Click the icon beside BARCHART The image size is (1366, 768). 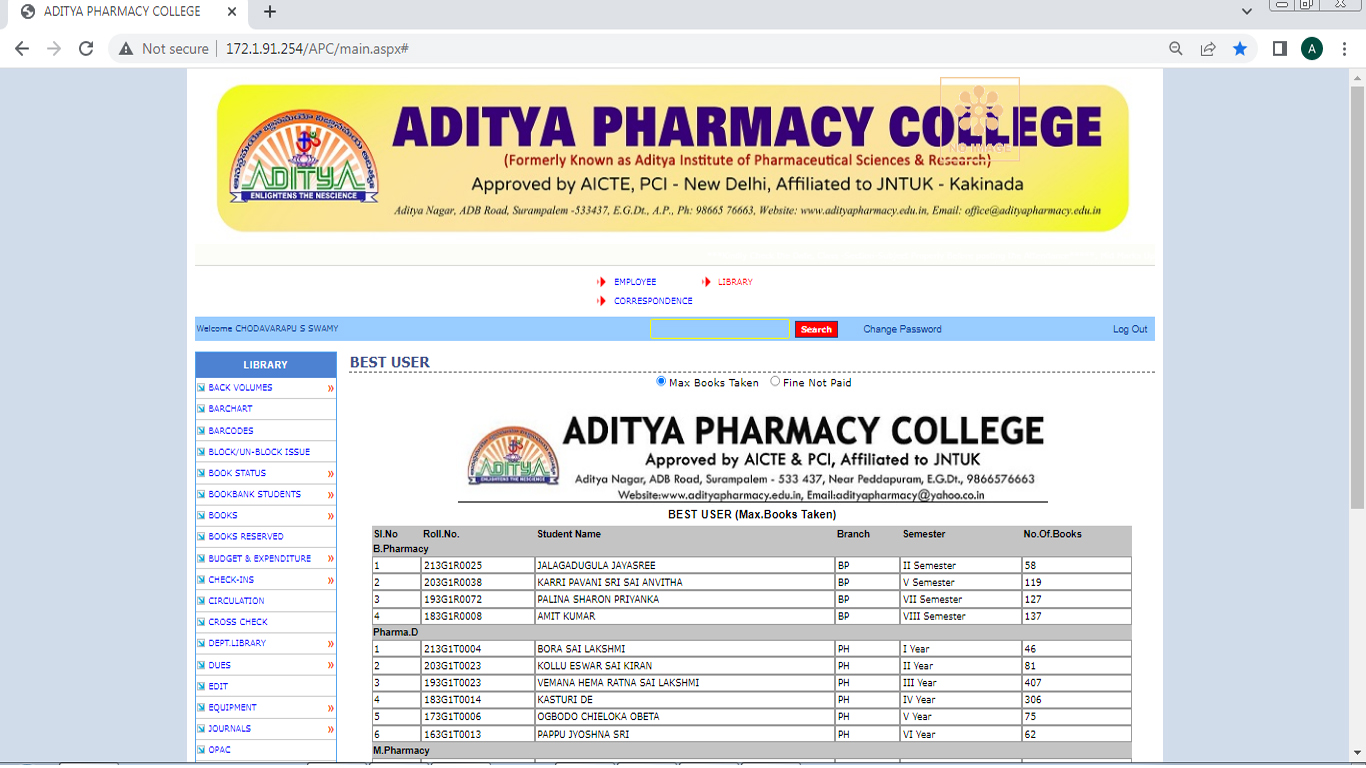pos(201,409)
